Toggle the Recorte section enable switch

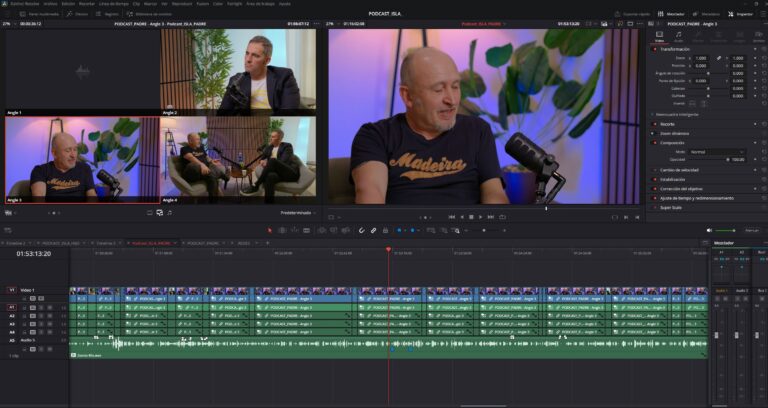pyautogui.click(x=656, y=123)
